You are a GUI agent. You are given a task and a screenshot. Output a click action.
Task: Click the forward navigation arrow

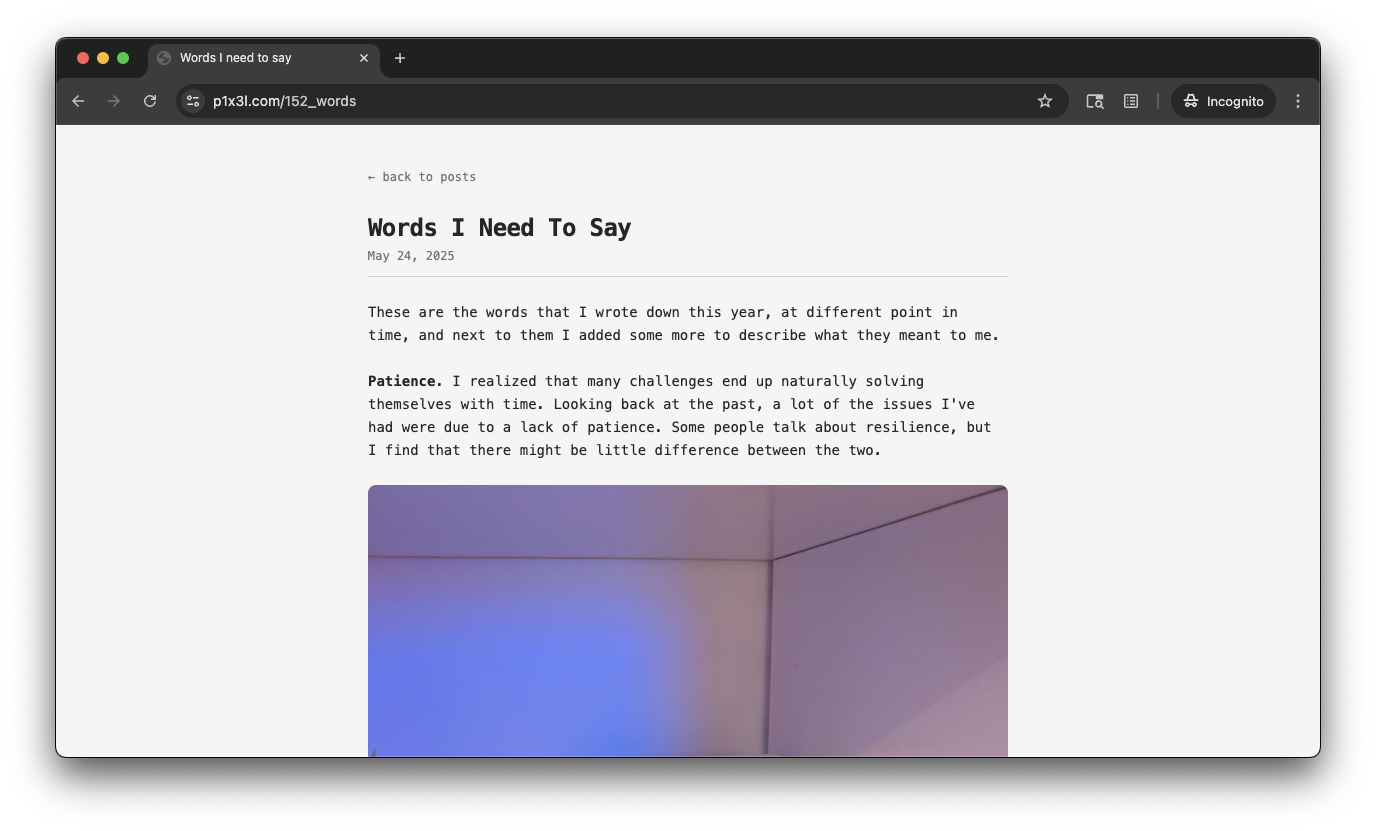[x=114, y=101]
